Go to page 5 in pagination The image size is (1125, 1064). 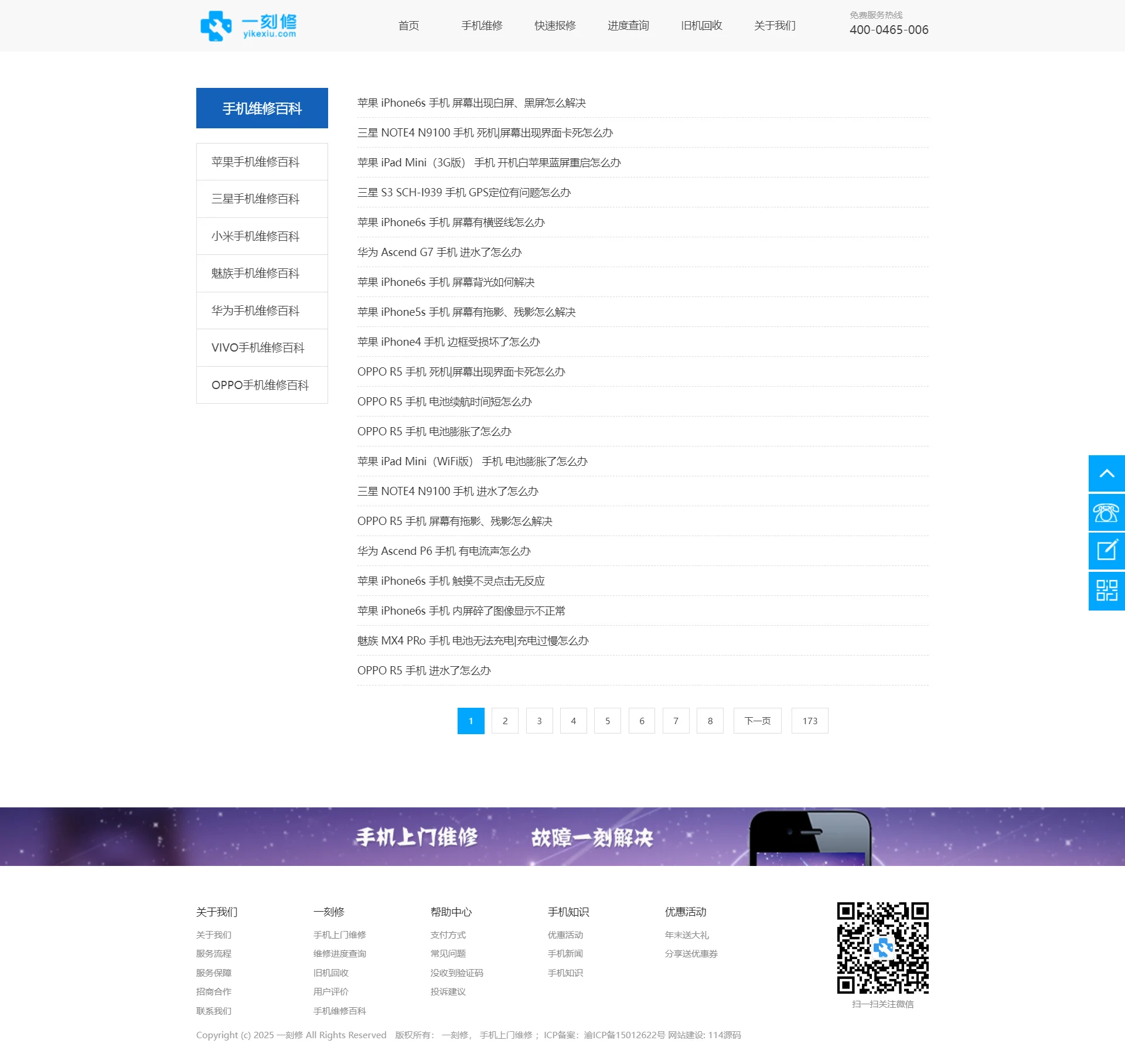point(608,721)
